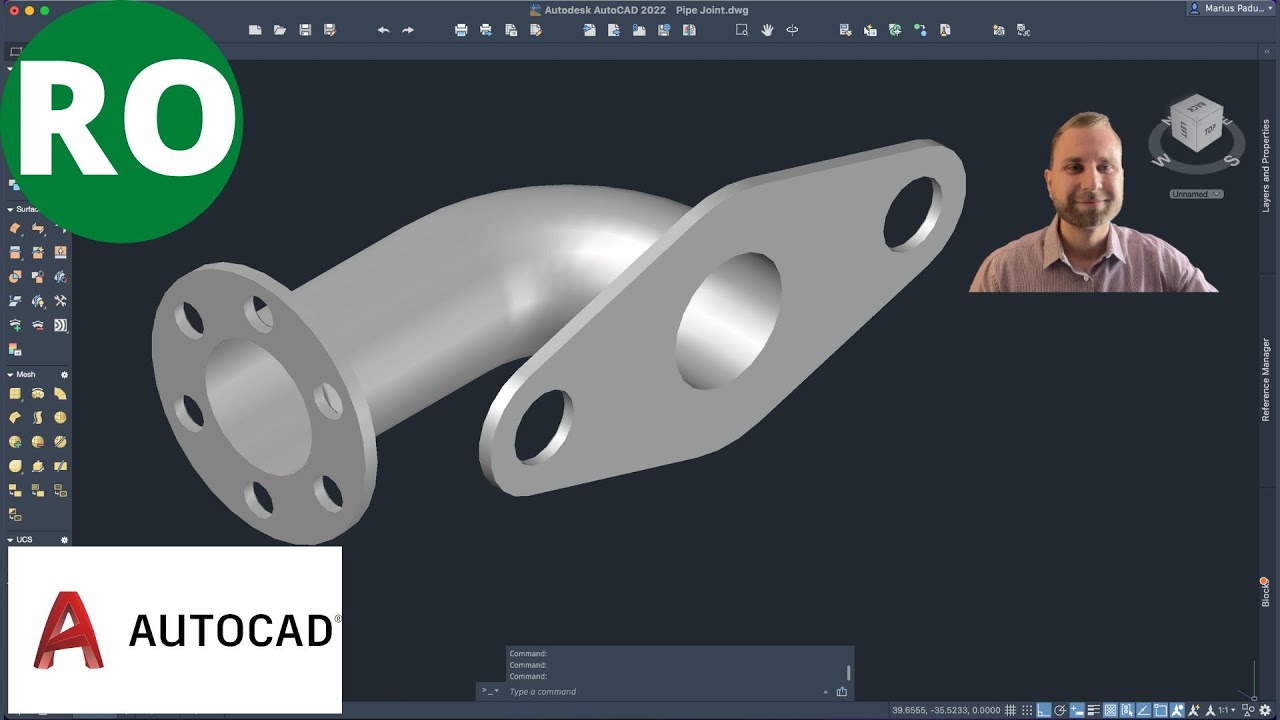Viewport: 1280px width, 720px height.
Task: Click the first tool icon in the Surface panel
Action: coord(15,228)
